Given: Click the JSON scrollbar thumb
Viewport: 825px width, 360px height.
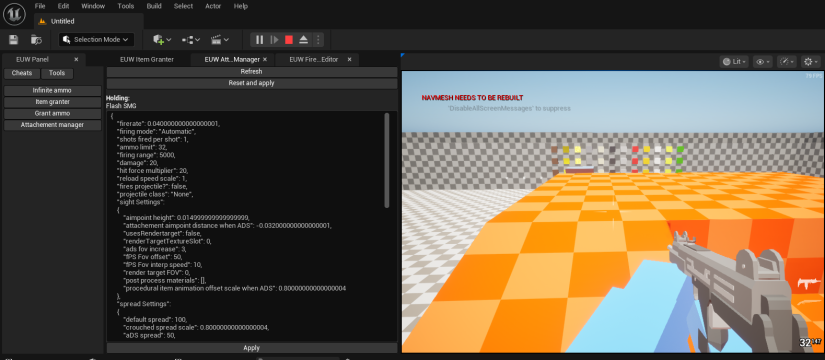Looking at the screenshot, I should [387, 160].
